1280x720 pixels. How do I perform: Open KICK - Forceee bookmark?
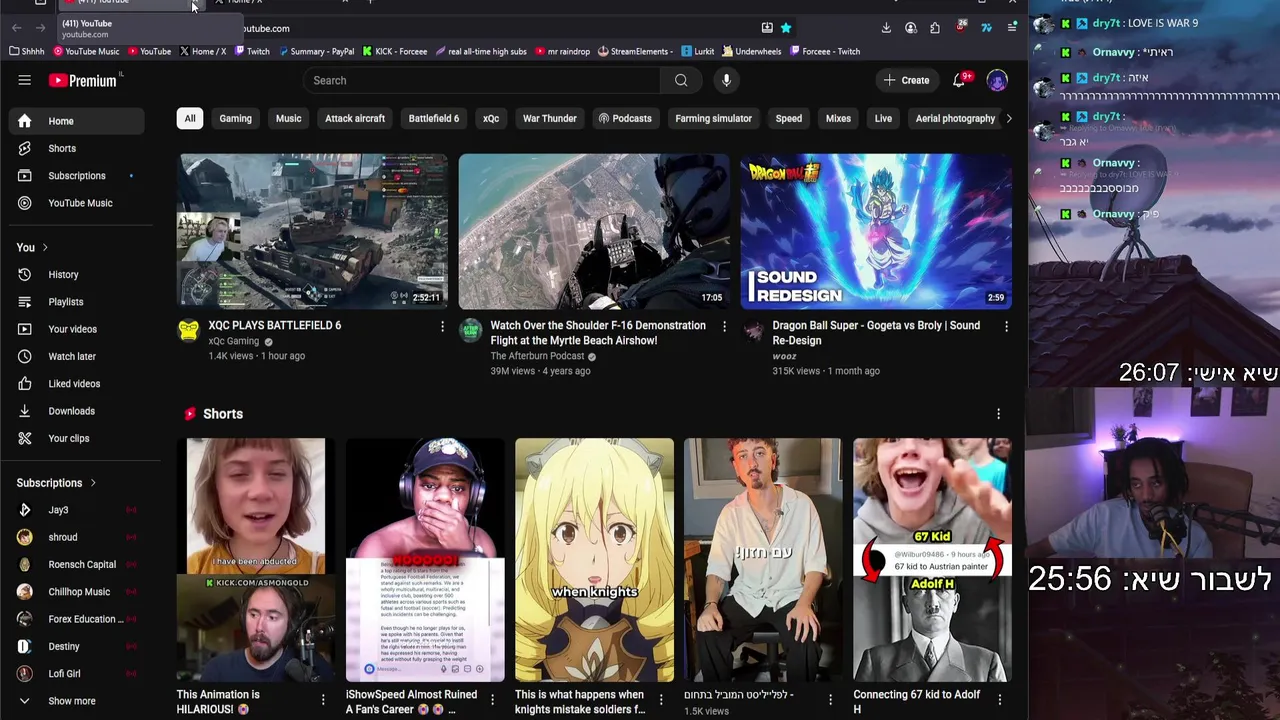click(395, 51)
